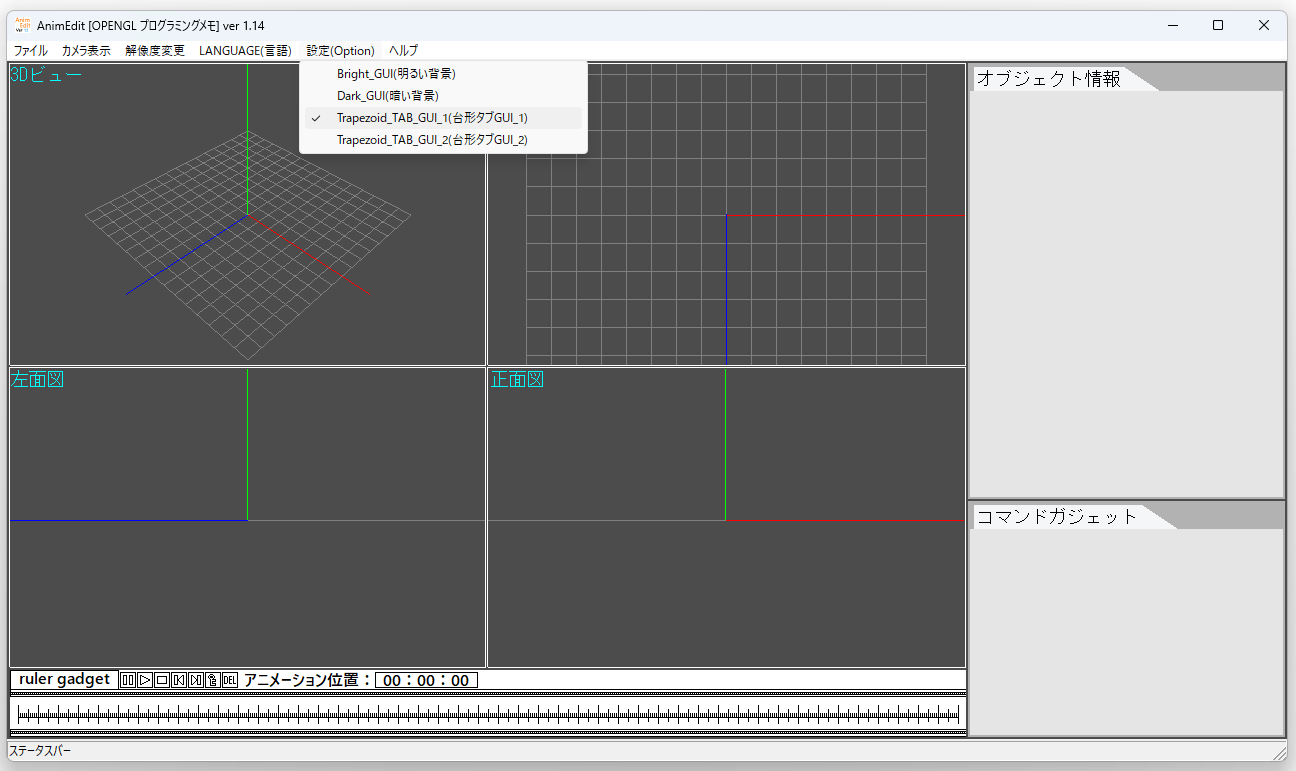Toggle checked Trapezoid_TAB_GUI_1 option

[x=432, y=118]
